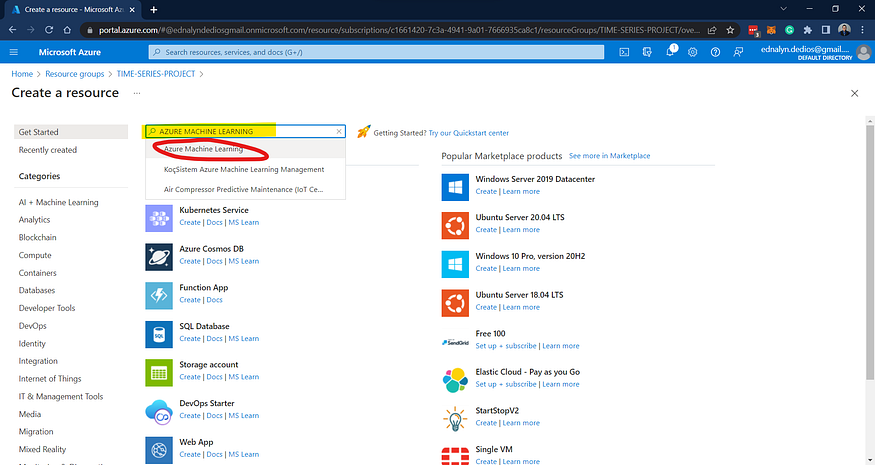Click the Windows 10 Pro icon
This screenshot has height=465, width=875.
[455, 264]
